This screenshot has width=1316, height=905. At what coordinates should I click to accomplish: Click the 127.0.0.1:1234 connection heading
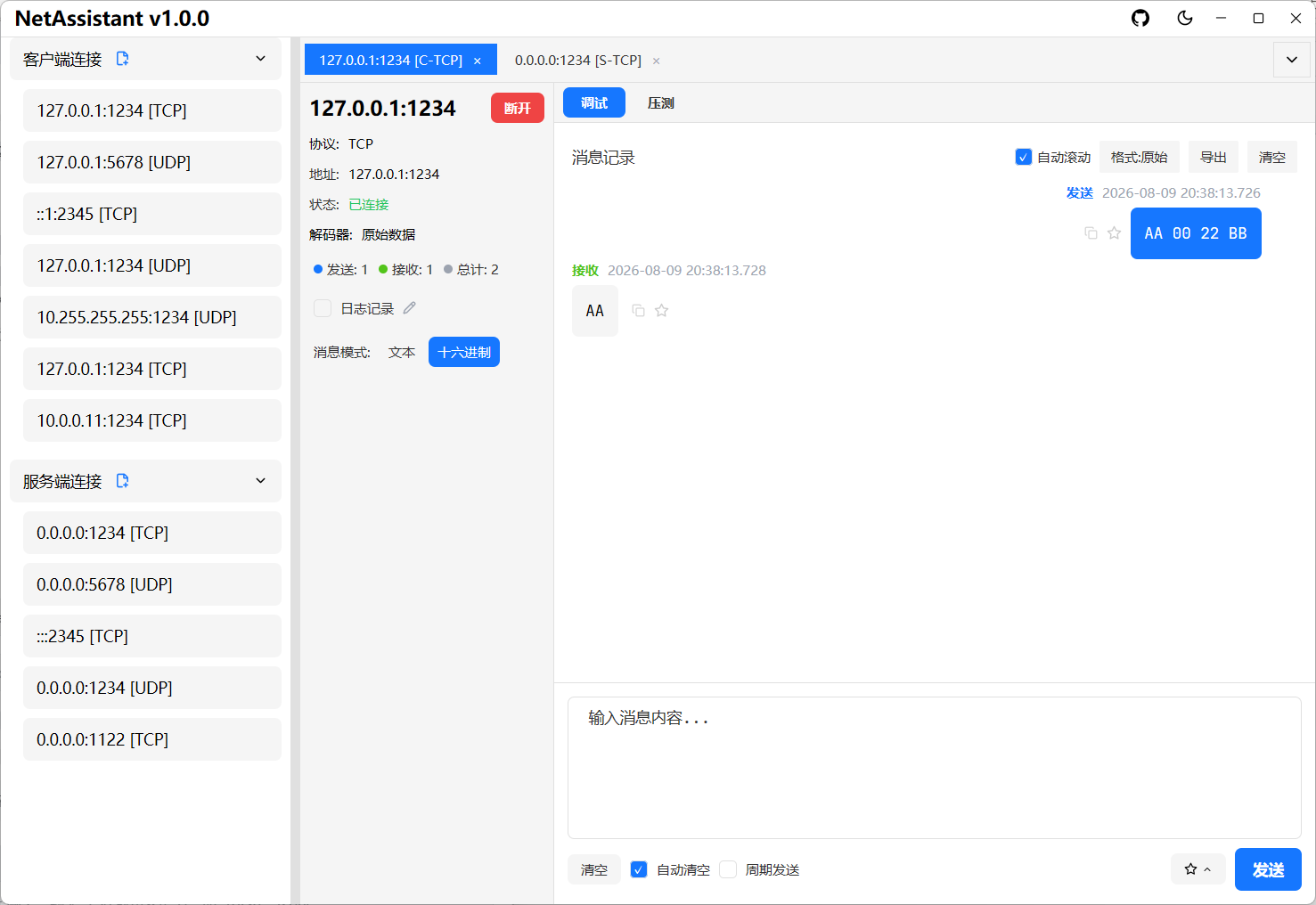click(x=382, y=109)
